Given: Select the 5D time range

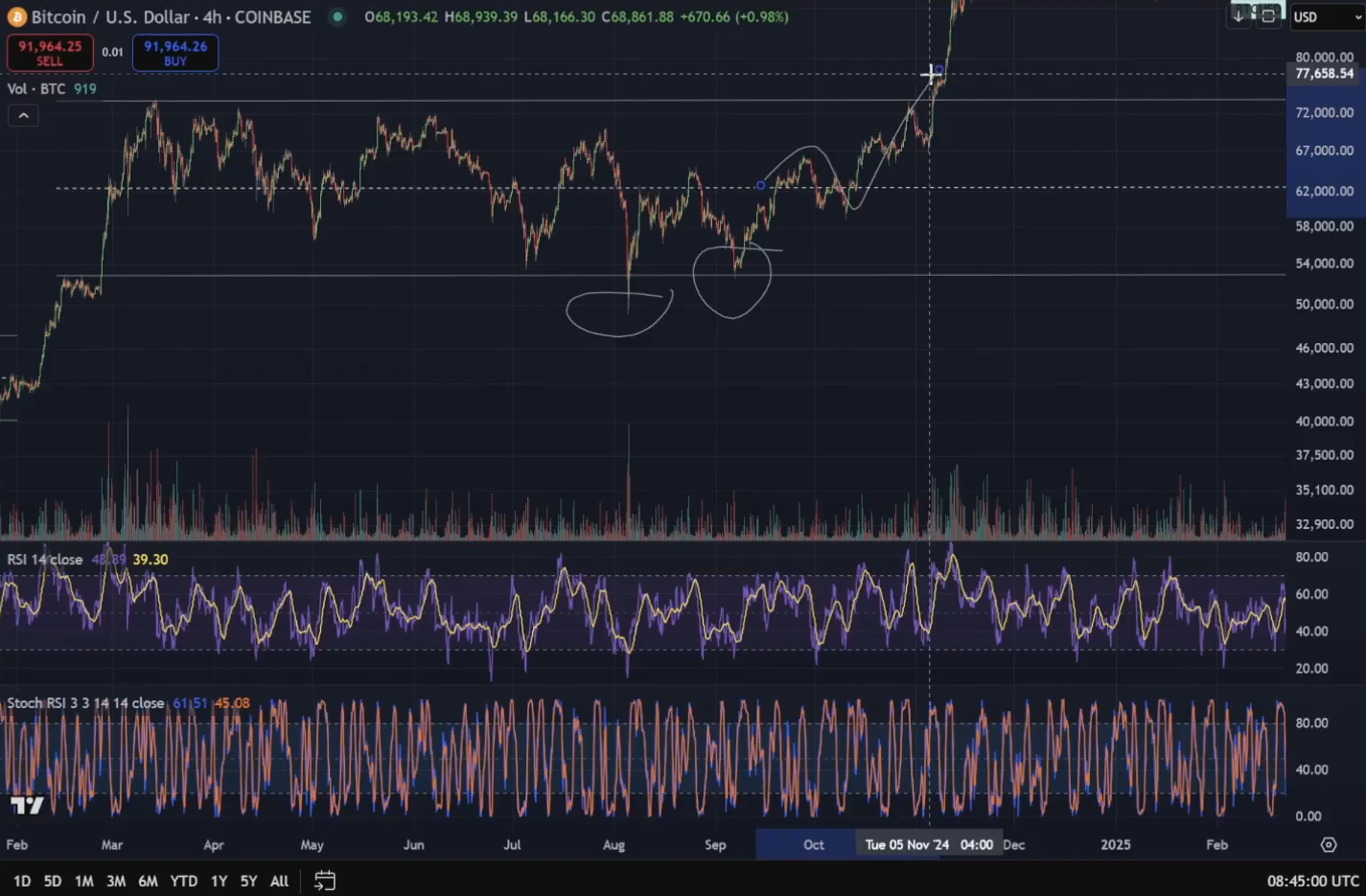Looking at the screenshot, I should (53, 881).
